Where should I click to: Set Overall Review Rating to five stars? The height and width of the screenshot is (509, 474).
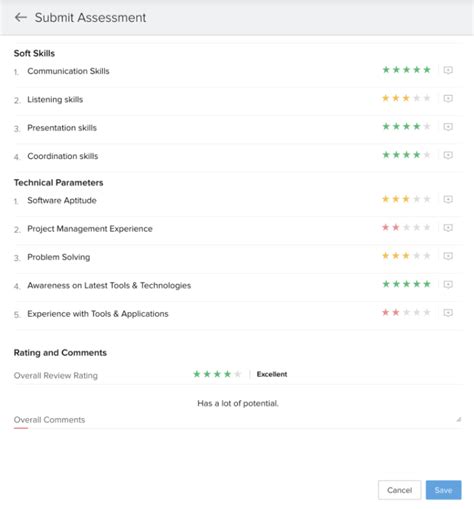tap(238, 374)
